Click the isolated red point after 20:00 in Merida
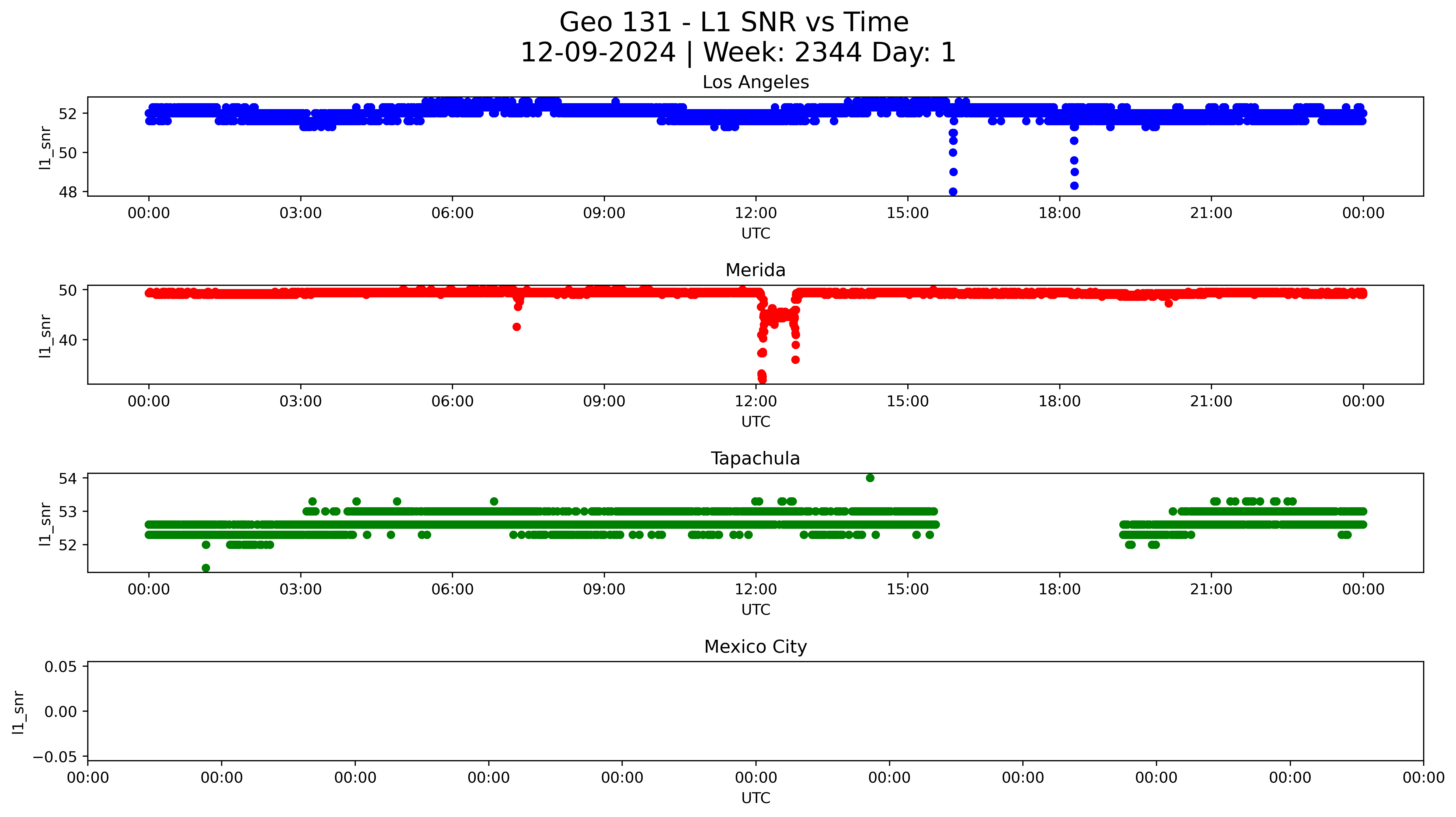The width and height of the screenshot is (1456, 817). 1169,304
